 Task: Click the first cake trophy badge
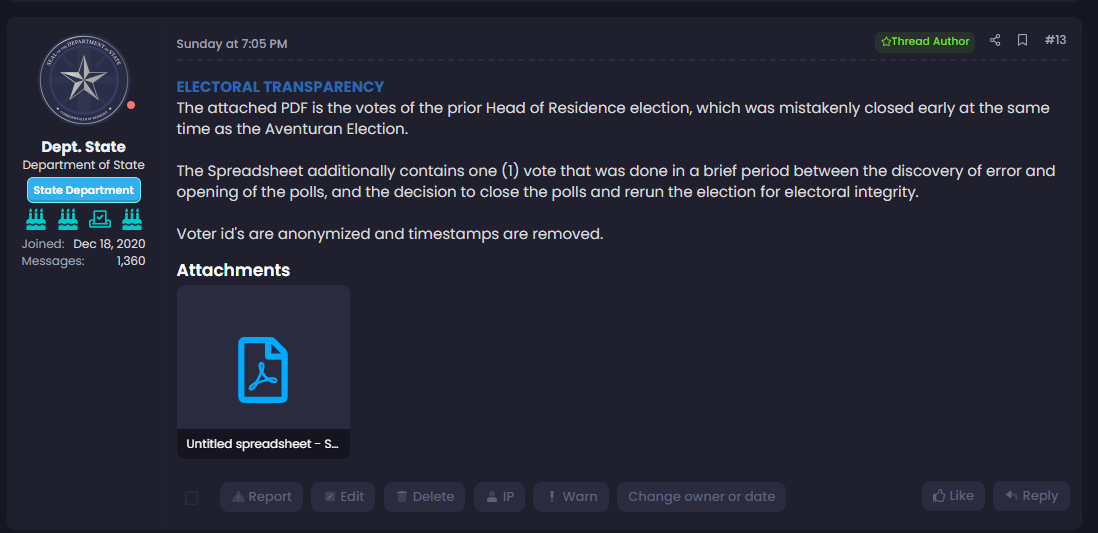pyautogui.click(x=36, y=219)
